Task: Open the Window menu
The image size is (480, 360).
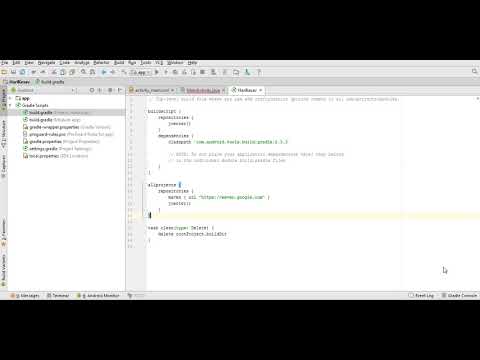Action: (x=175, y=63)
